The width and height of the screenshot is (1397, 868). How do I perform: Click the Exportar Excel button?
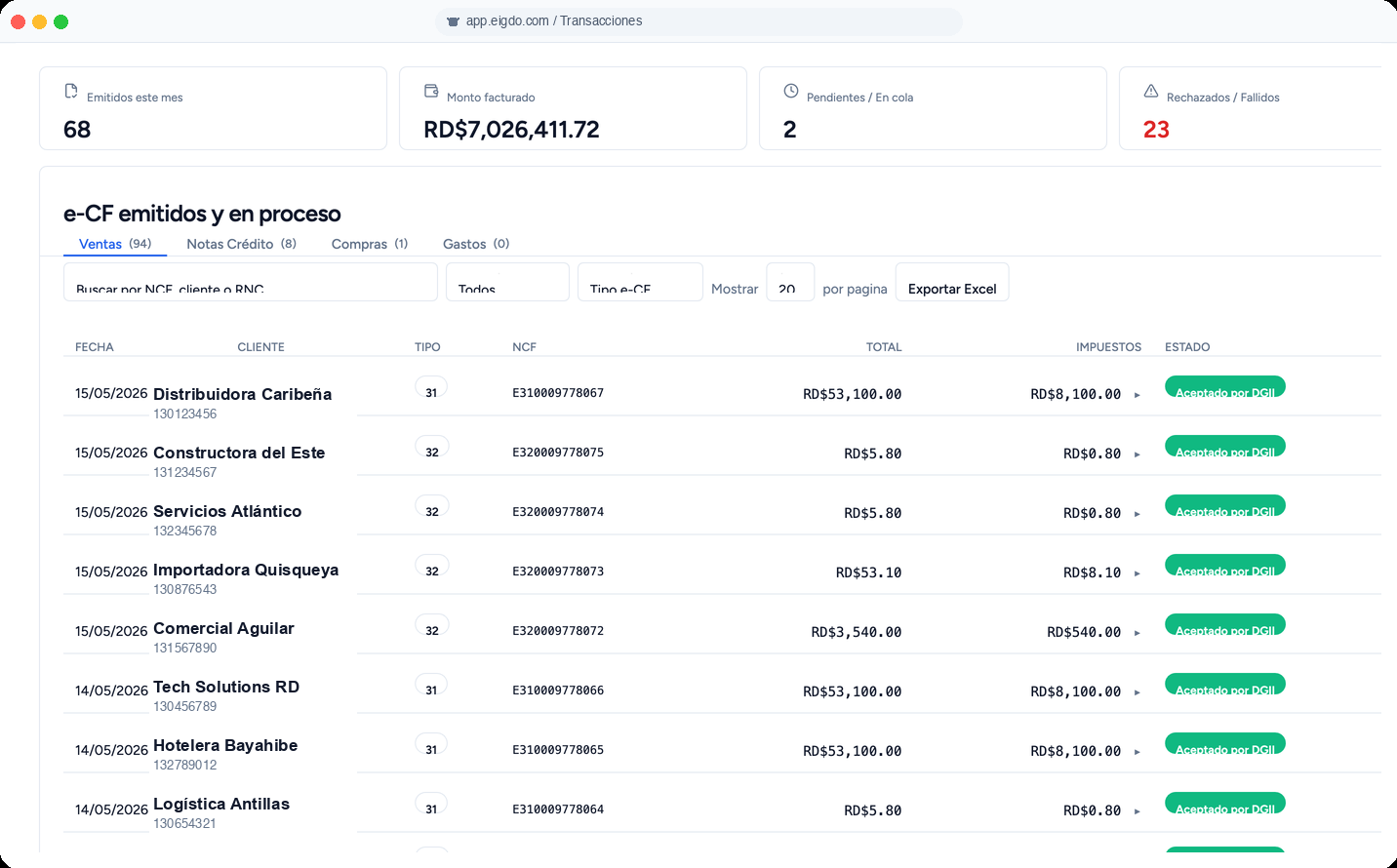(952, 282)
